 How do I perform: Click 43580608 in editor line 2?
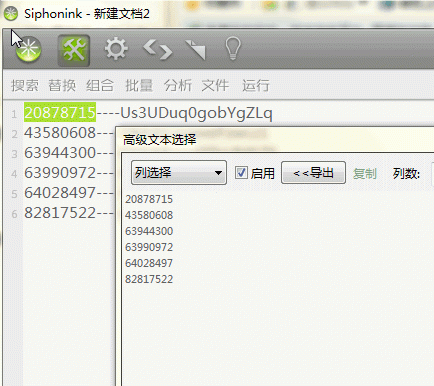pos(60,133)
